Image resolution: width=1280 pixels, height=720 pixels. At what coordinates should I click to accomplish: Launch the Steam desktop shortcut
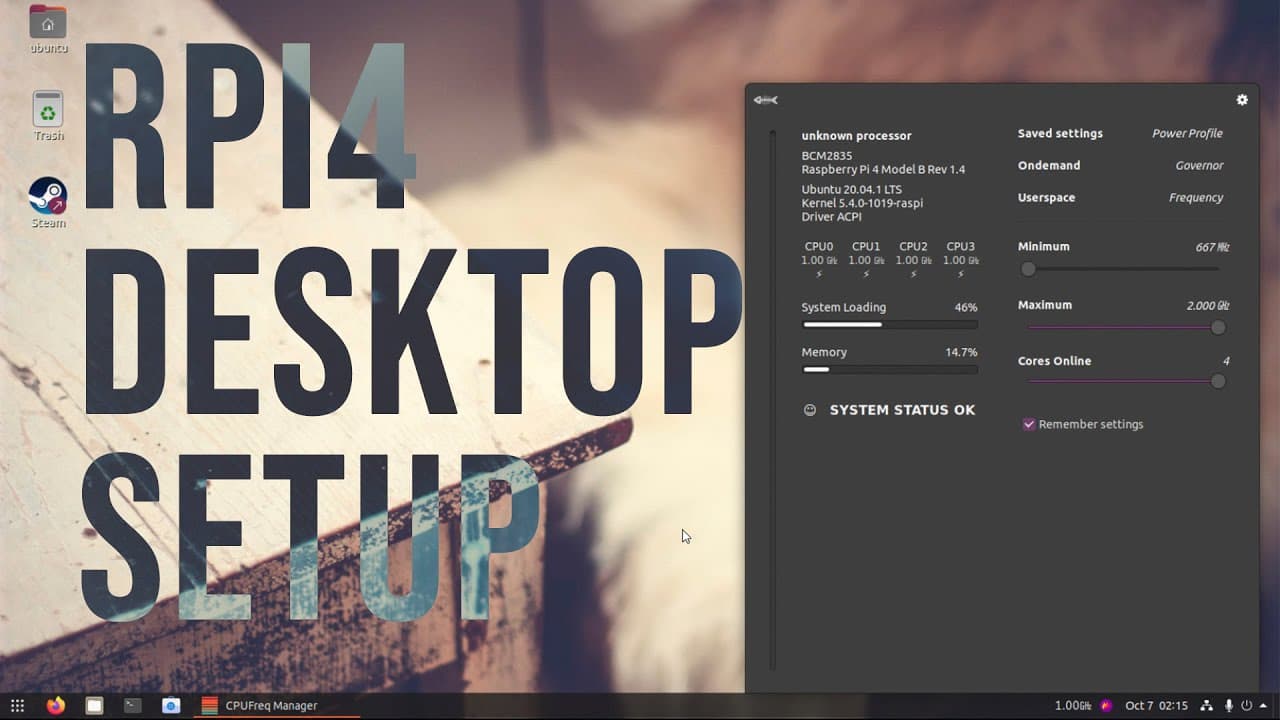(48, 202)
